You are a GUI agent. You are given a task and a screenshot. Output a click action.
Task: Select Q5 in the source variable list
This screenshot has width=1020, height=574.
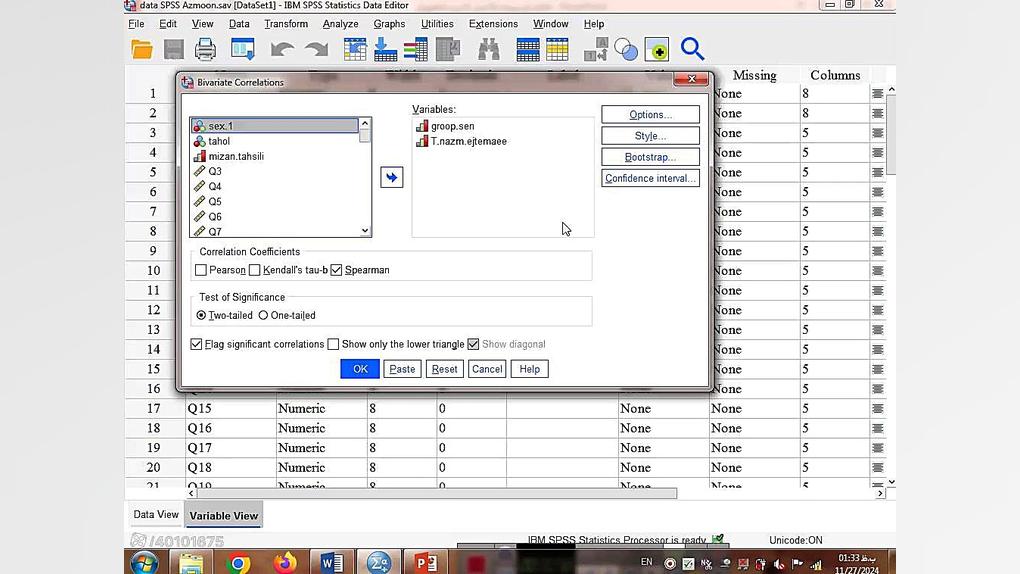click(x=275, y=201)
